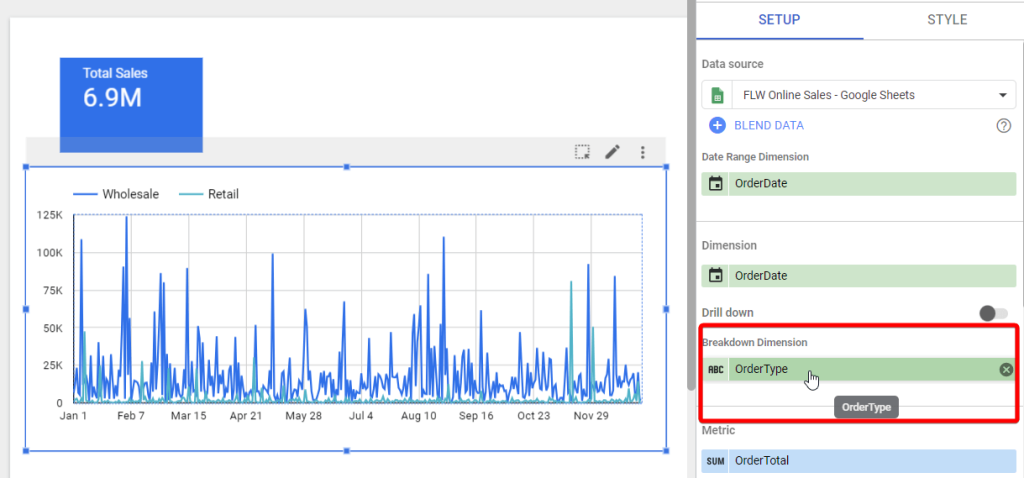This screenshot has height=478, width=1024.
Task: Click the SUM aggregation icon on OrderTotal
Action: click(716, 461)
